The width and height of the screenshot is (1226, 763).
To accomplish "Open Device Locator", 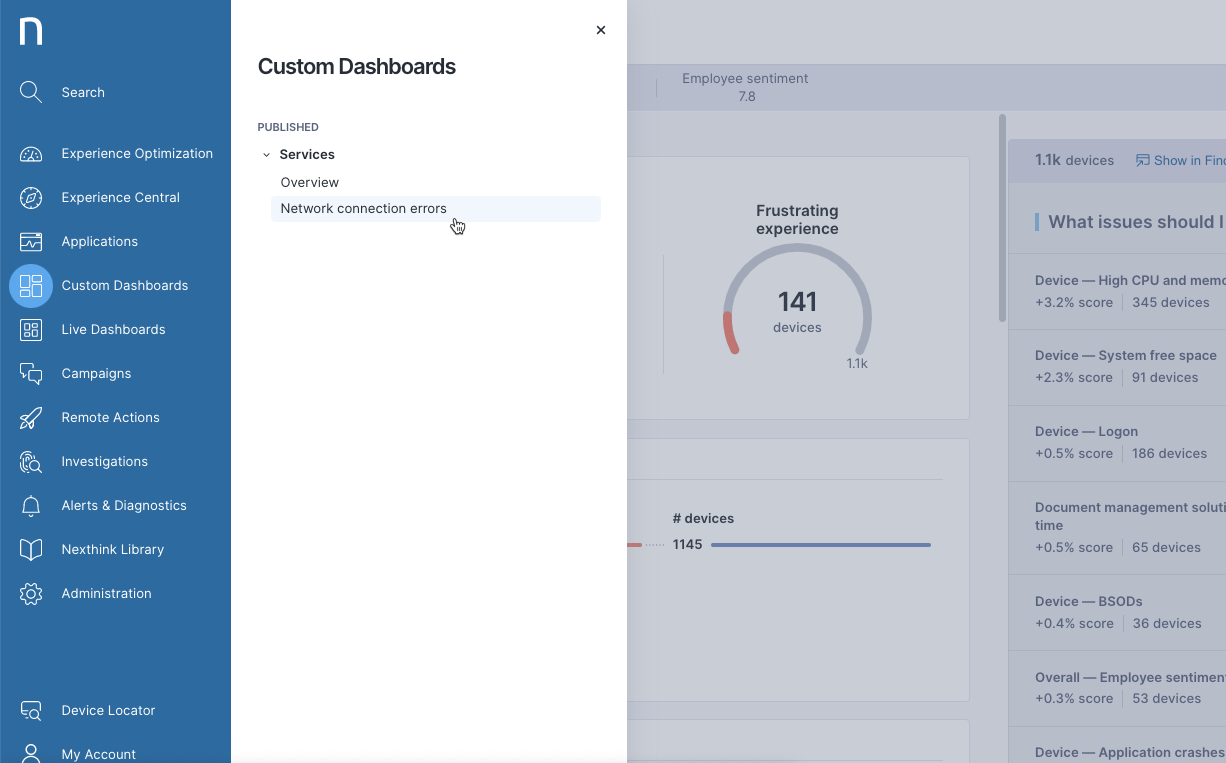I will pos(107,710).
